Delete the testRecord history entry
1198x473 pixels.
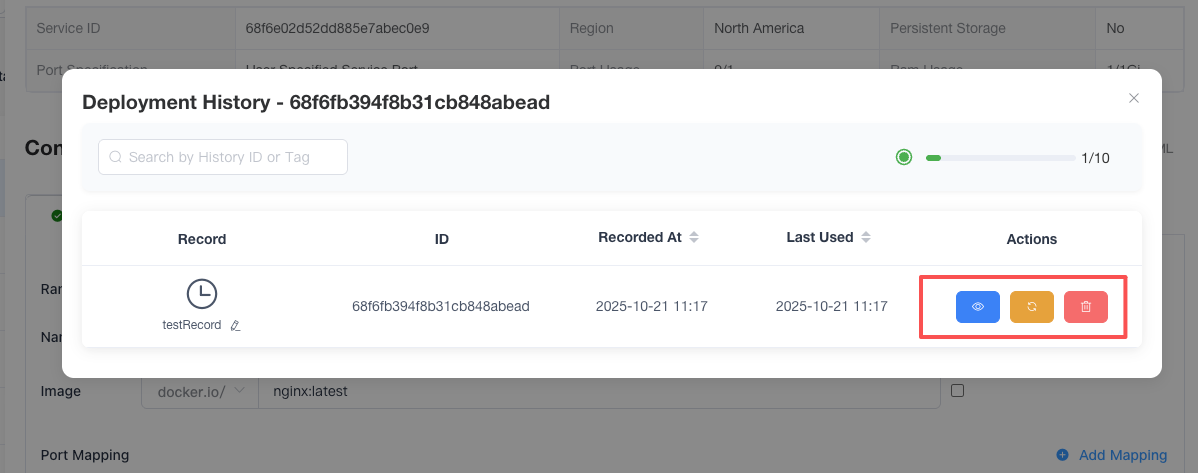[x=1086, y=307]
